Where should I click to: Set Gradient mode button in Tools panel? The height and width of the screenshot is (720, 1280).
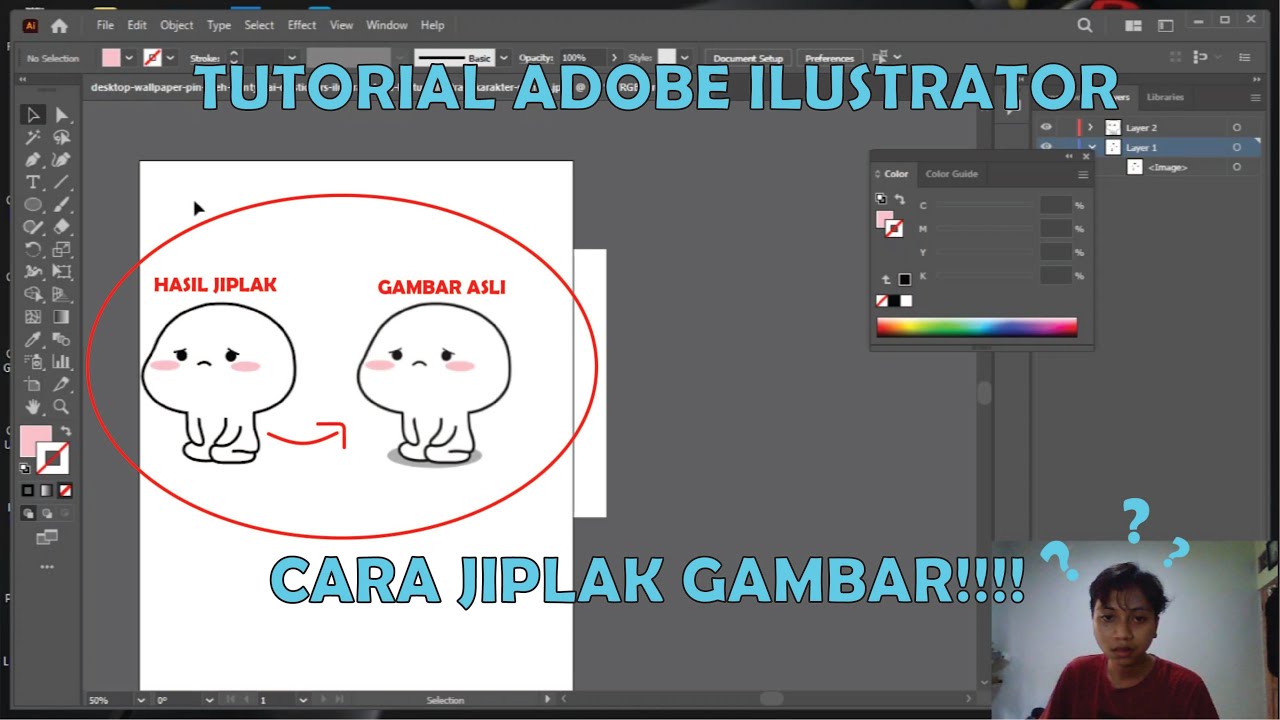tap(47, 491)
